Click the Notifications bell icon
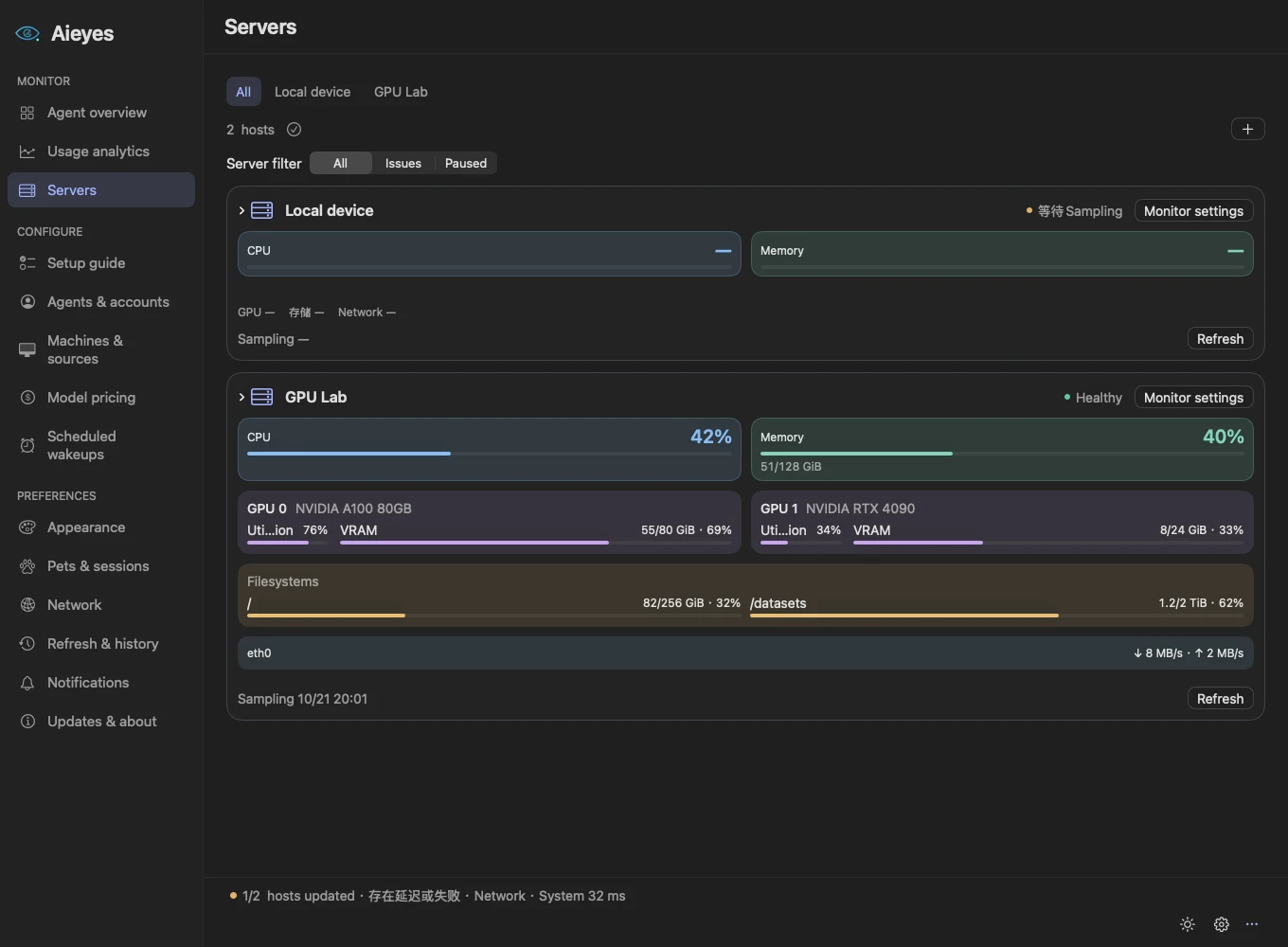 click(27, 683)
